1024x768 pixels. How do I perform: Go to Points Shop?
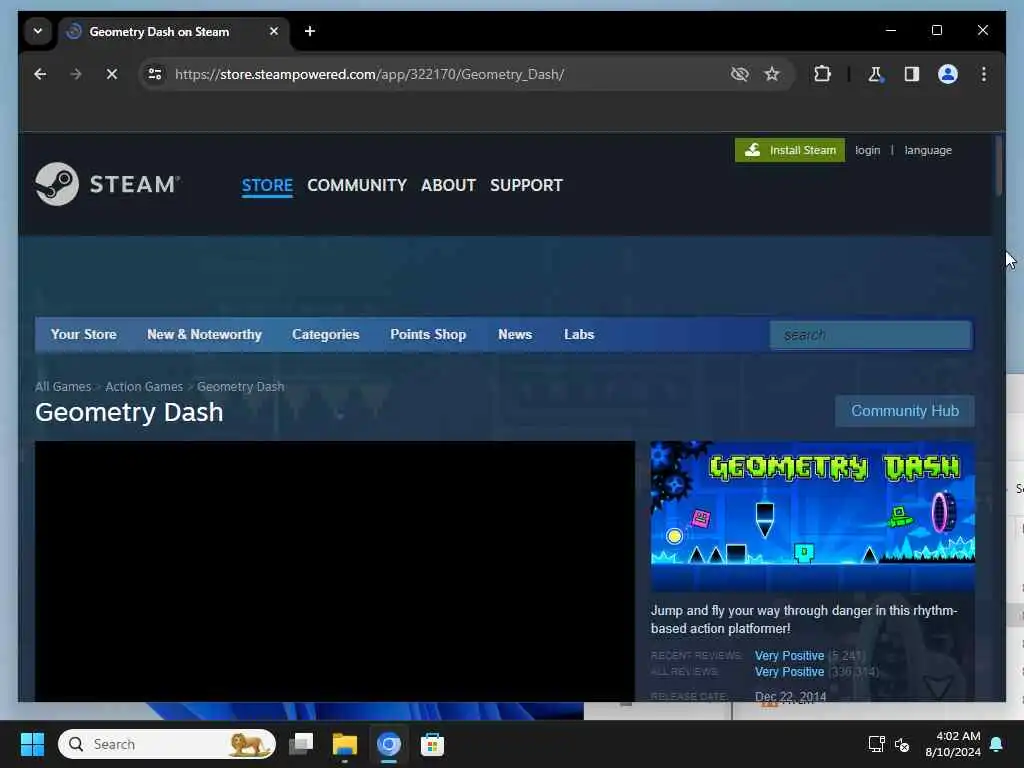pyautogui.click(x=428, y=334)
